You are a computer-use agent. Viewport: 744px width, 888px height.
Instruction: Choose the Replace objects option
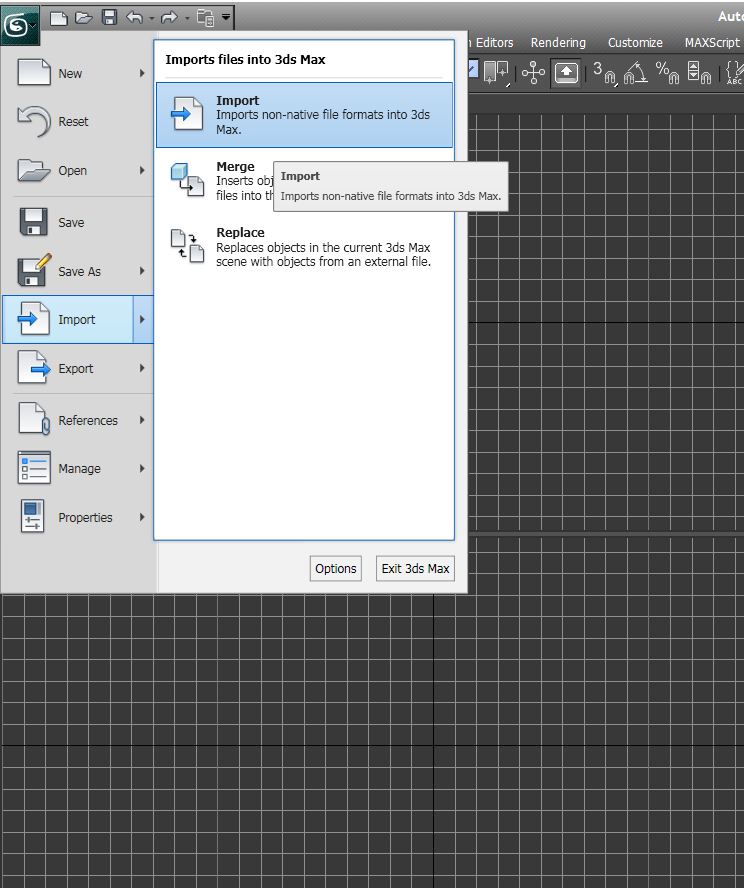[x=304, y=247]
